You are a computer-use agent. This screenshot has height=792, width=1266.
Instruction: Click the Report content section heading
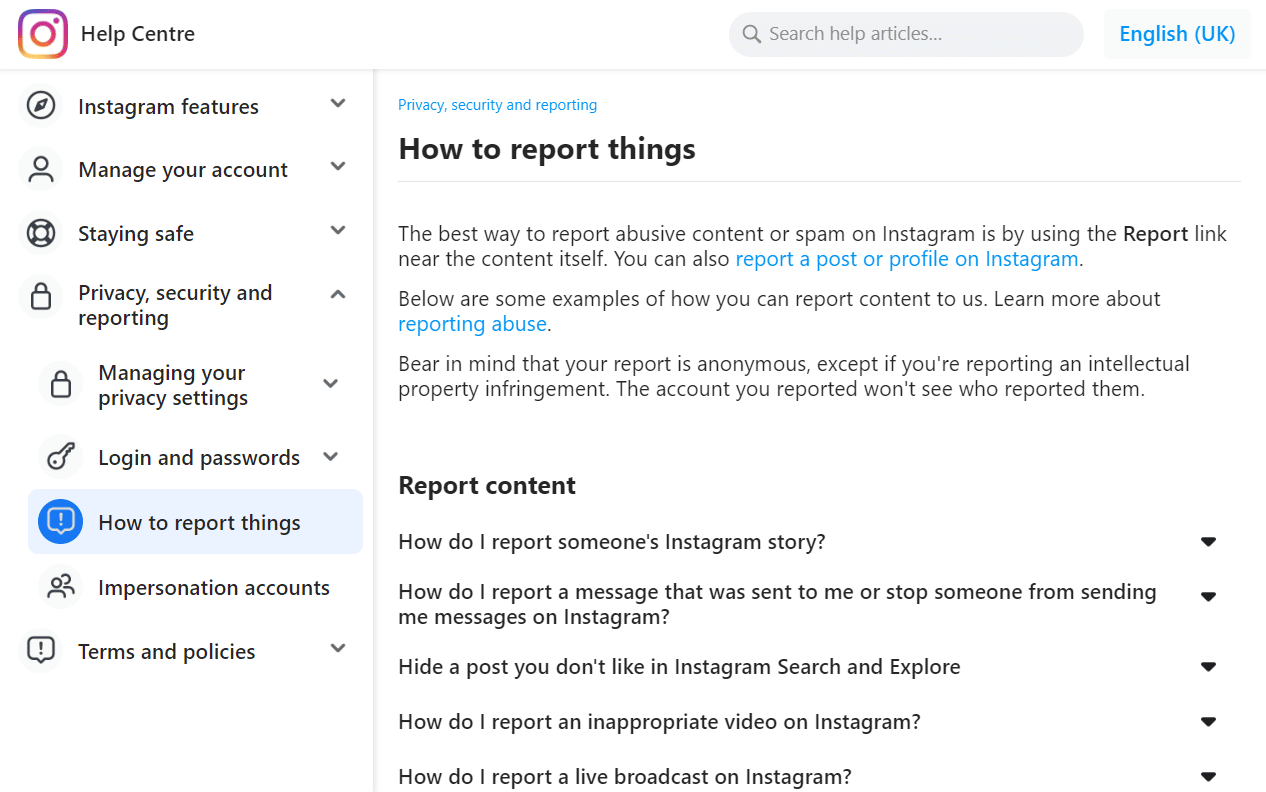coord(487,486)
